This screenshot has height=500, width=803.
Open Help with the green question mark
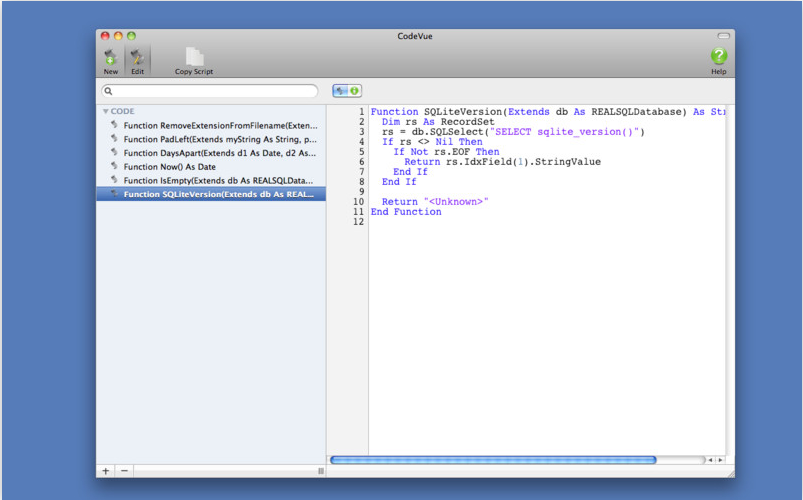point(719,56)
